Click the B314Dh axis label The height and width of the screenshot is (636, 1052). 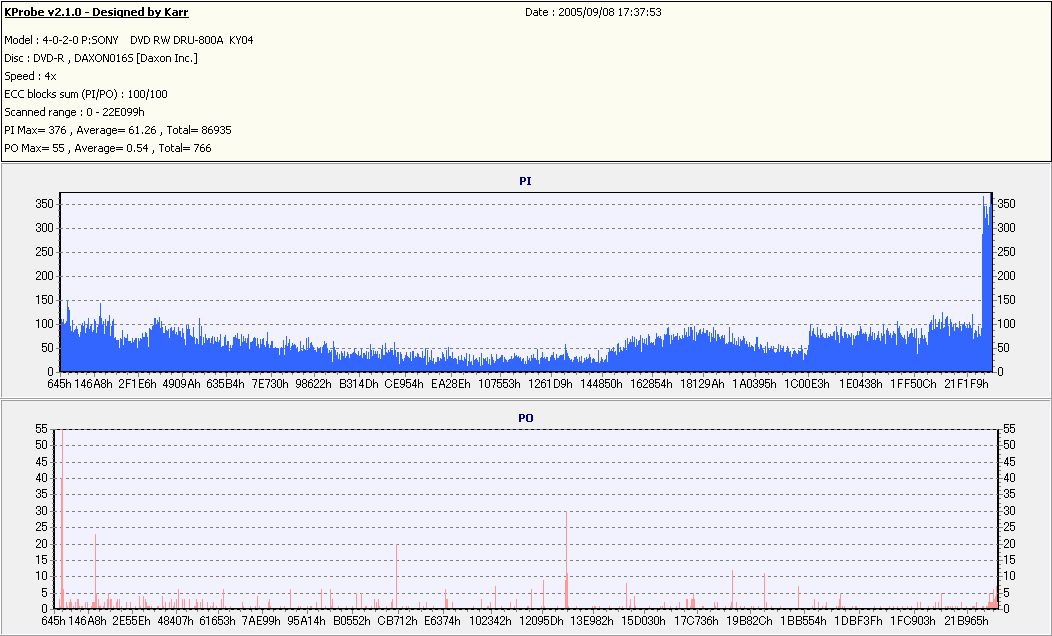click(359, 384)
